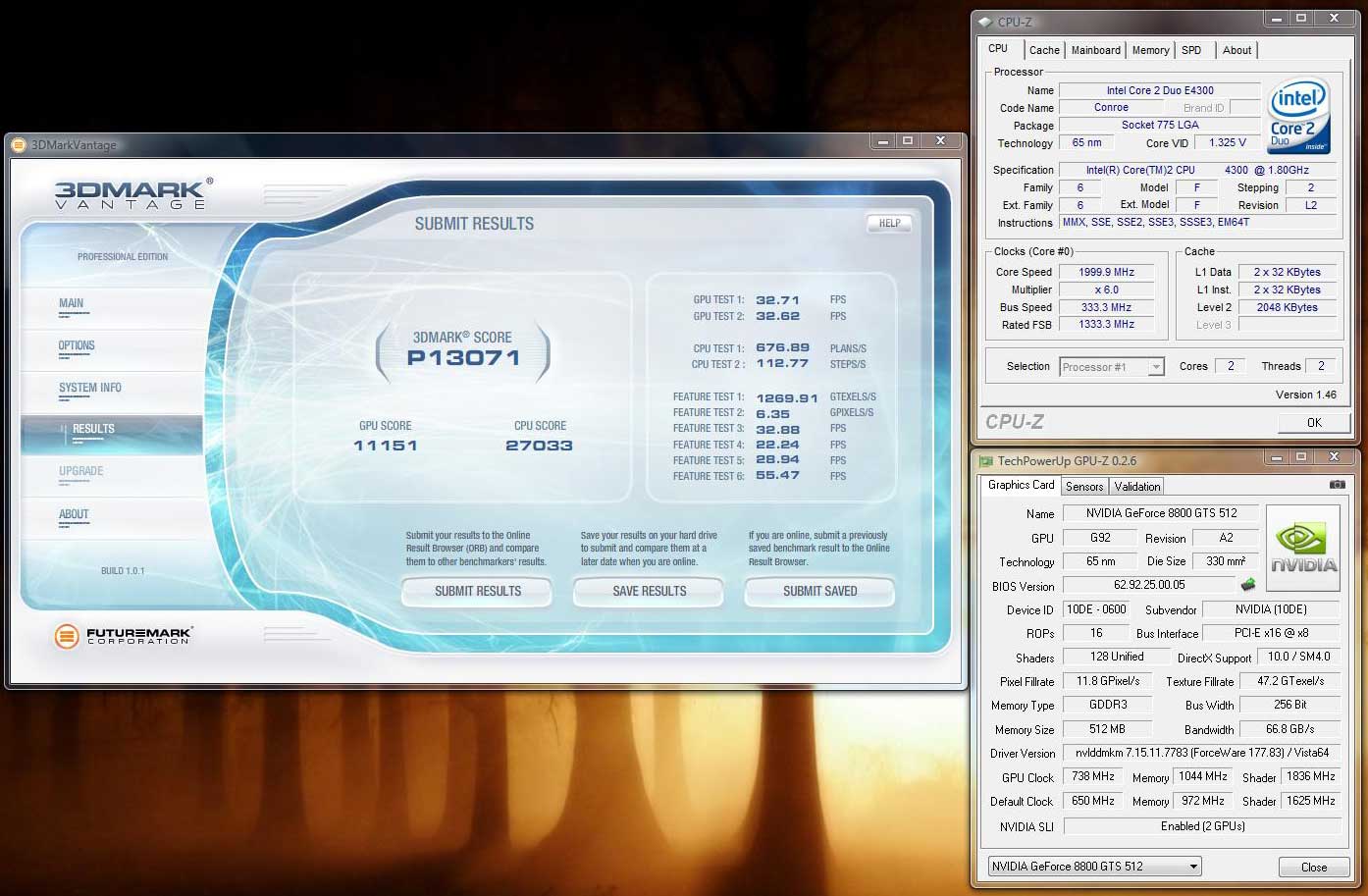Click the SUBMIT RESULTS button
The image size is (1368, 896).
coord(478,592)
